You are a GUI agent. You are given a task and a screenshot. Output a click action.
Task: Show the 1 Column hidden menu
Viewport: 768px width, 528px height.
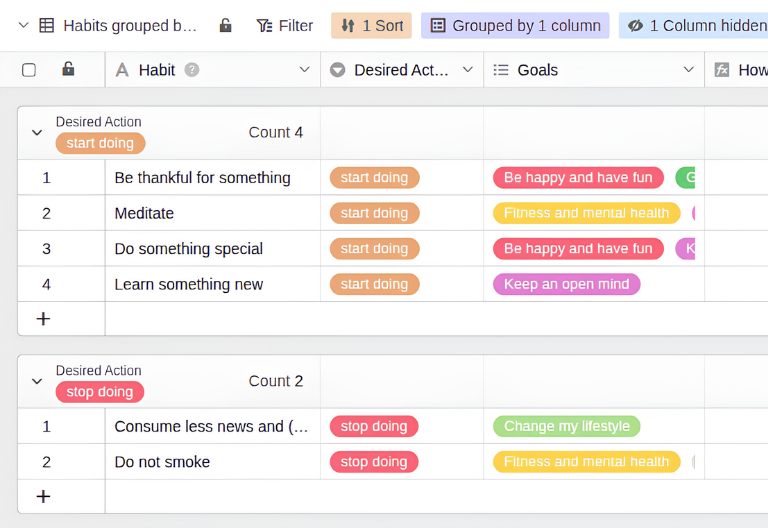coord(693,25)
